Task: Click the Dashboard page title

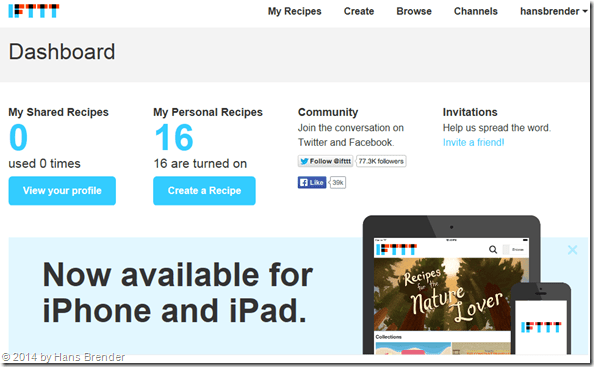Action: point(62,52)
